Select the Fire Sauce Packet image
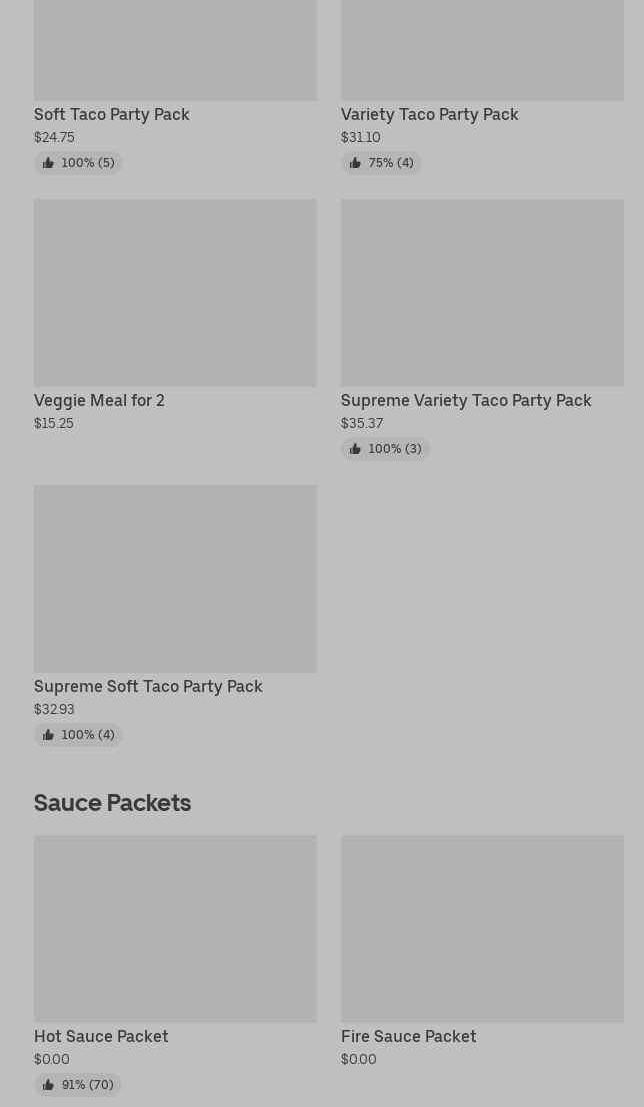Screen dimensions: 644x1107 (482, 928)
